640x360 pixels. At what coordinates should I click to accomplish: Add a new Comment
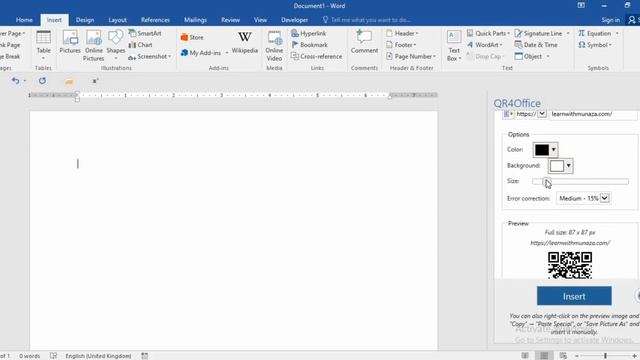[364, 42]
